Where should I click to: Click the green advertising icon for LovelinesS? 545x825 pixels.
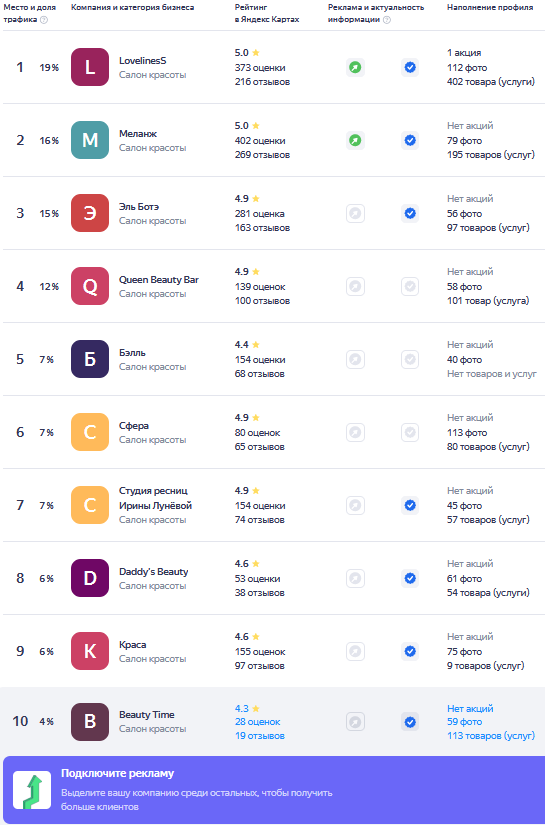(x=355, y=67)
